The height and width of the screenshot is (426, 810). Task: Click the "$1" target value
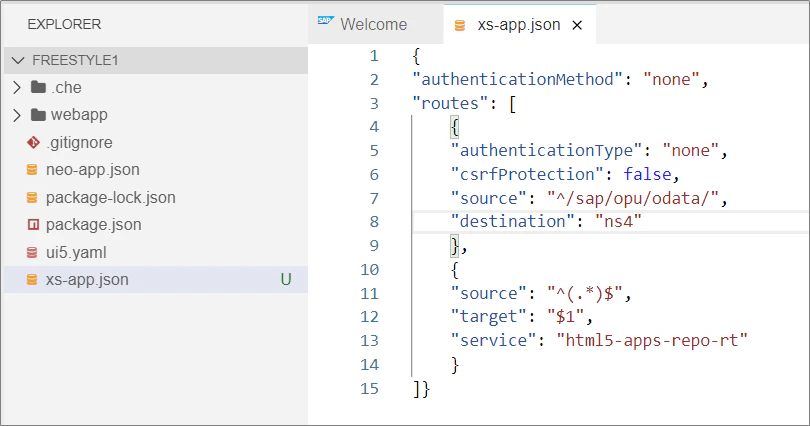pos(565,317)
